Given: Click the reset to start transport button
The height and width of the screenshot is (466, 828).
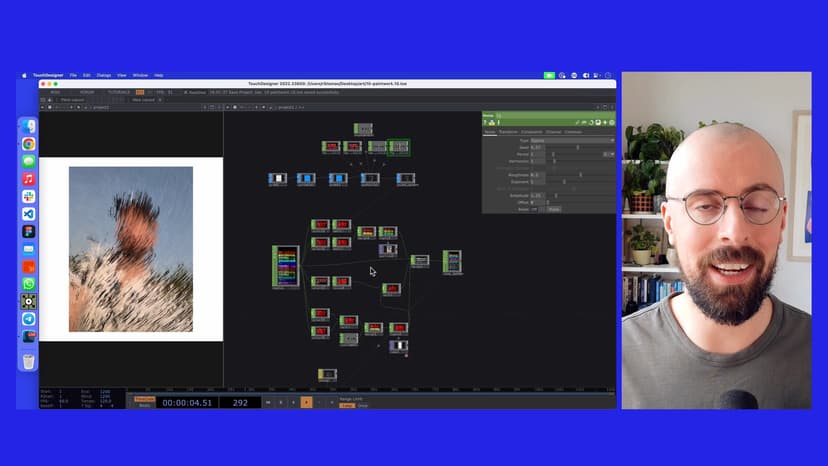Looking at the screenshot, I should point(268,403).
